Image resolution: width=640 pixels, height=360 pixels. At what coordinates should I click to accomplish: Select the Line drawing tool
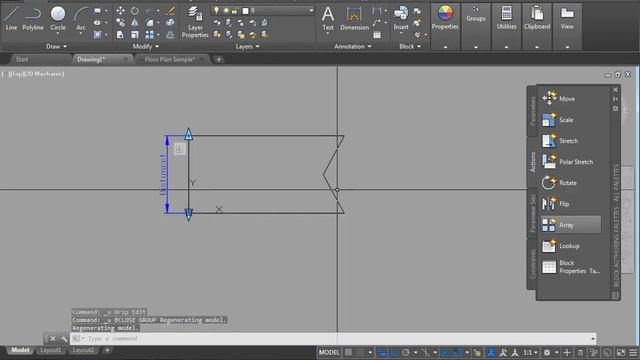coord(11,18)
